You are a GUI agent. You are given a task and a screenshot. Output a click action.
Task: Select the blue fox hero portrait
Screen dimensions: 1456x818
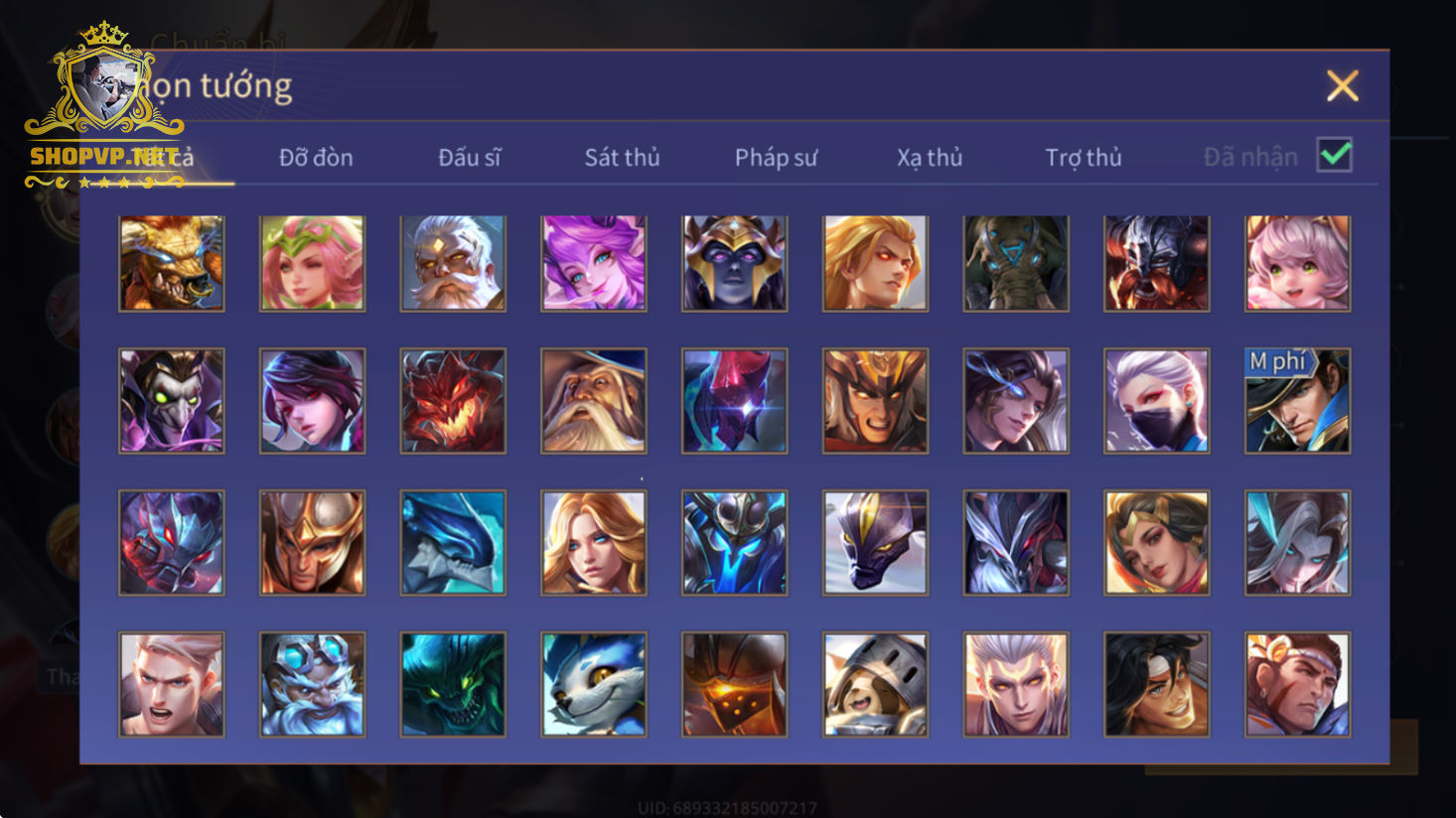pyautogui.click(x=594, y=685)
